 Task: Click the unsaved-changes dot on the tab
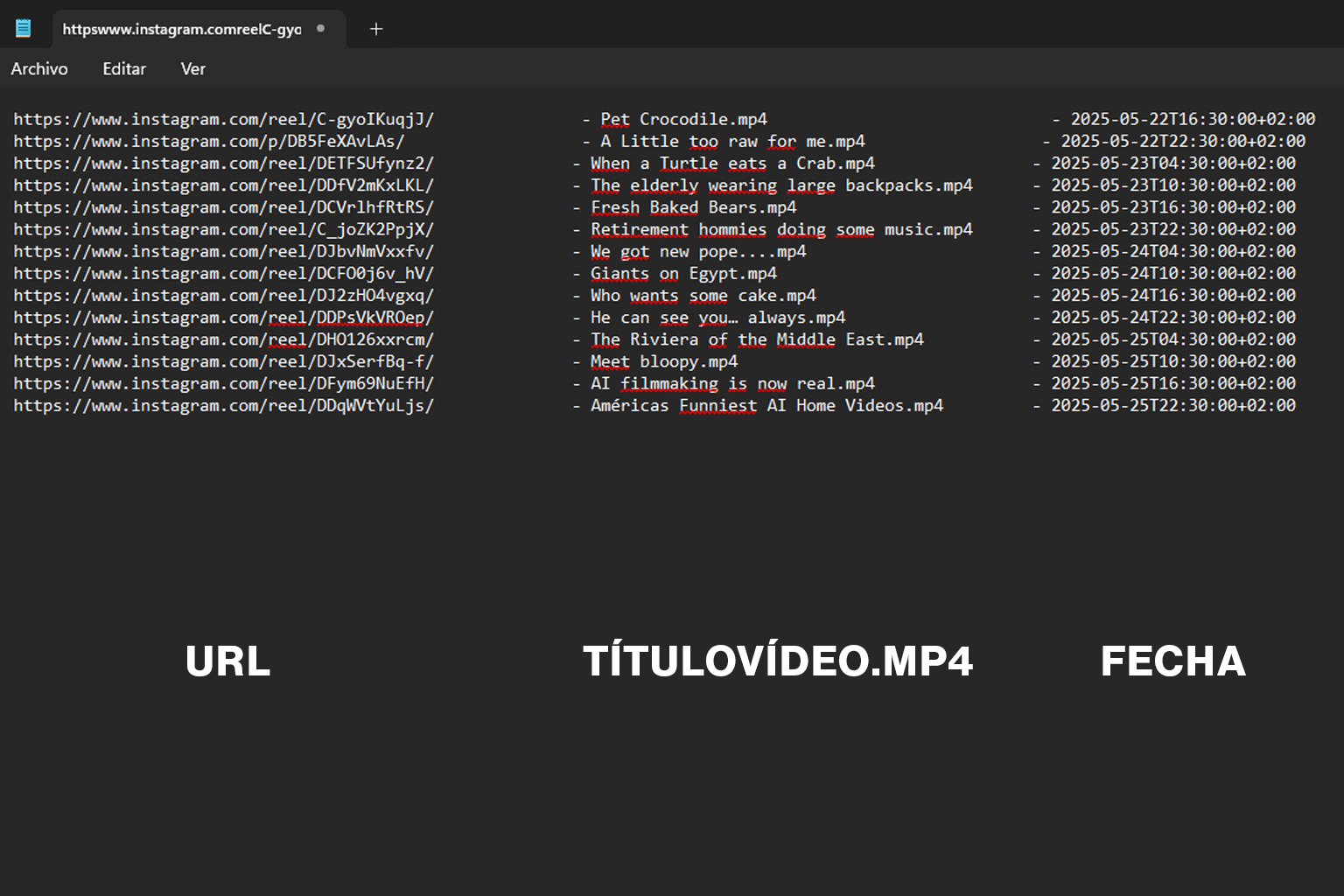click(x=321, y=29)
